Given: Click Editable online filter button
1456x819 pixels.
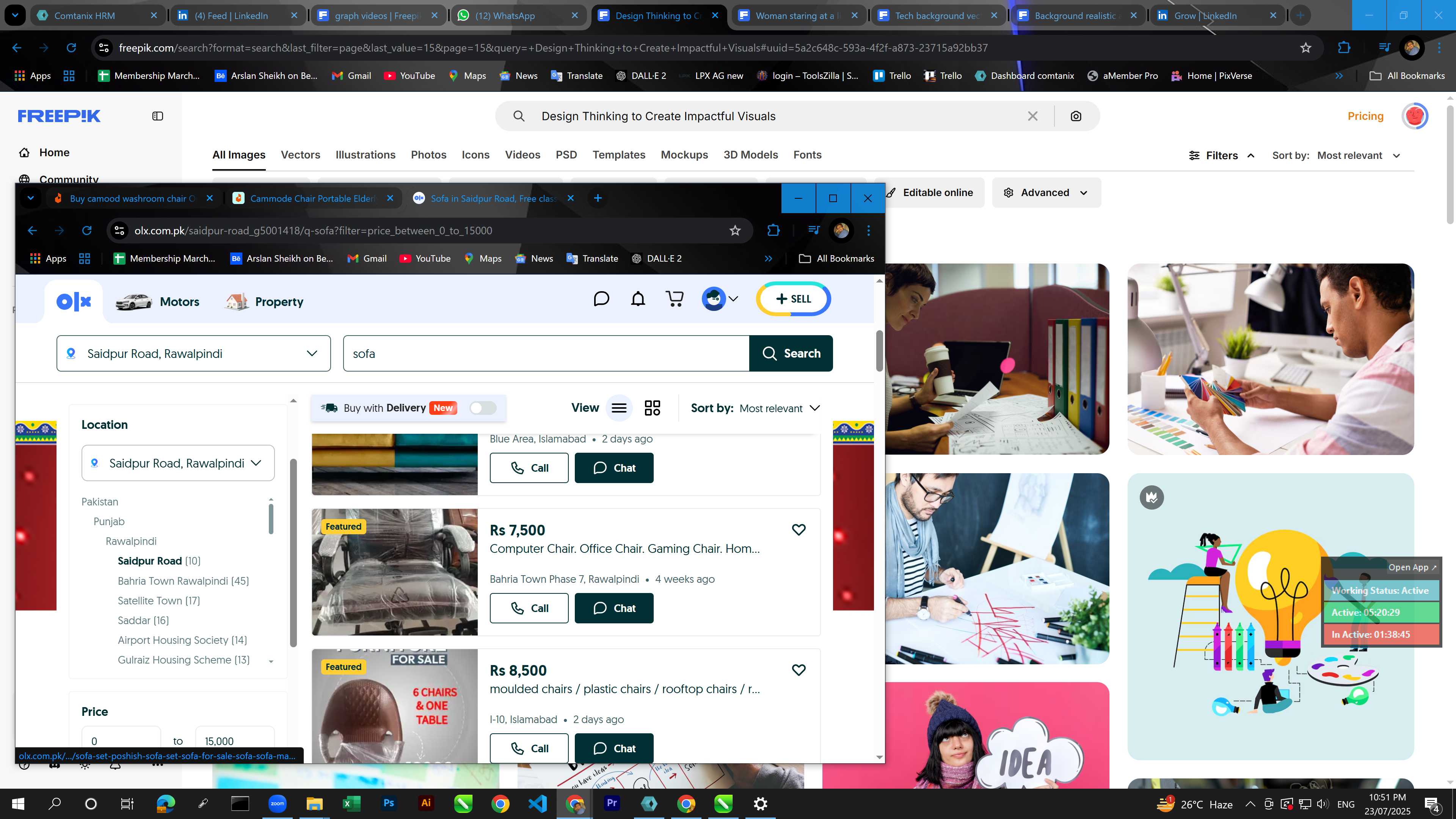Looking at the screenshot, I should (929, 193).
